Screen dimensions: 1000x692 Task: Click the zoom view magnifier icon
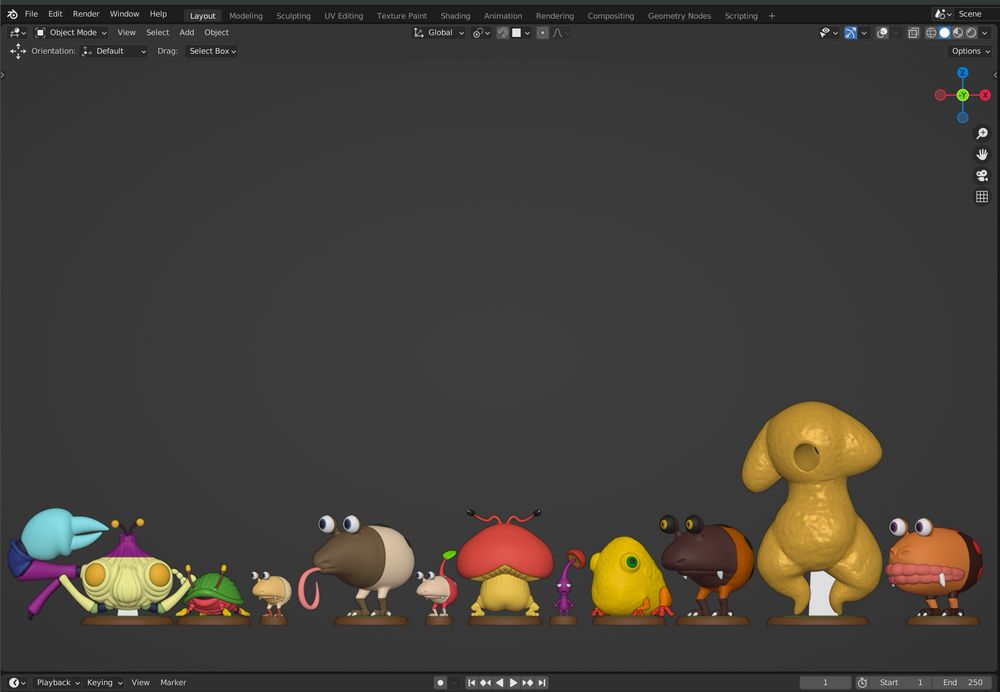[x=982, y=133]
